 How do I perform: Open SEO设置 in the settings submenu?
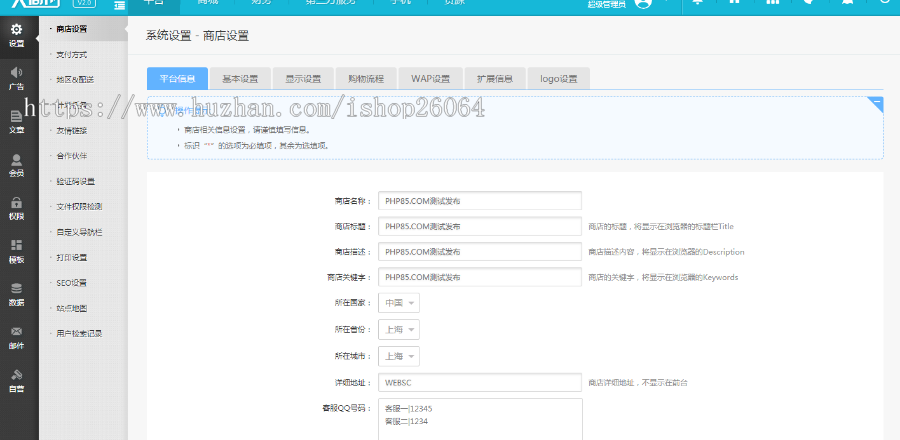[x=71, y=283]
